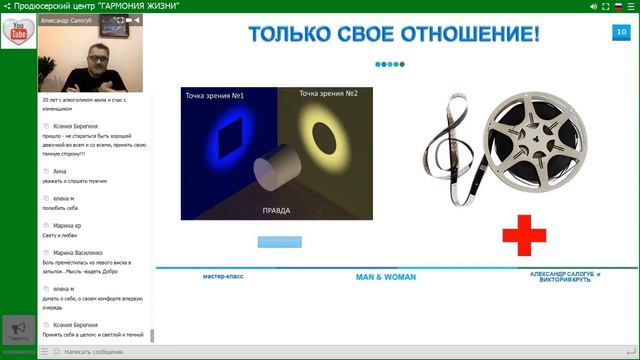Click the message 'Свету и любви'
The width and height of the screenshot is (640, 360).
60,236
